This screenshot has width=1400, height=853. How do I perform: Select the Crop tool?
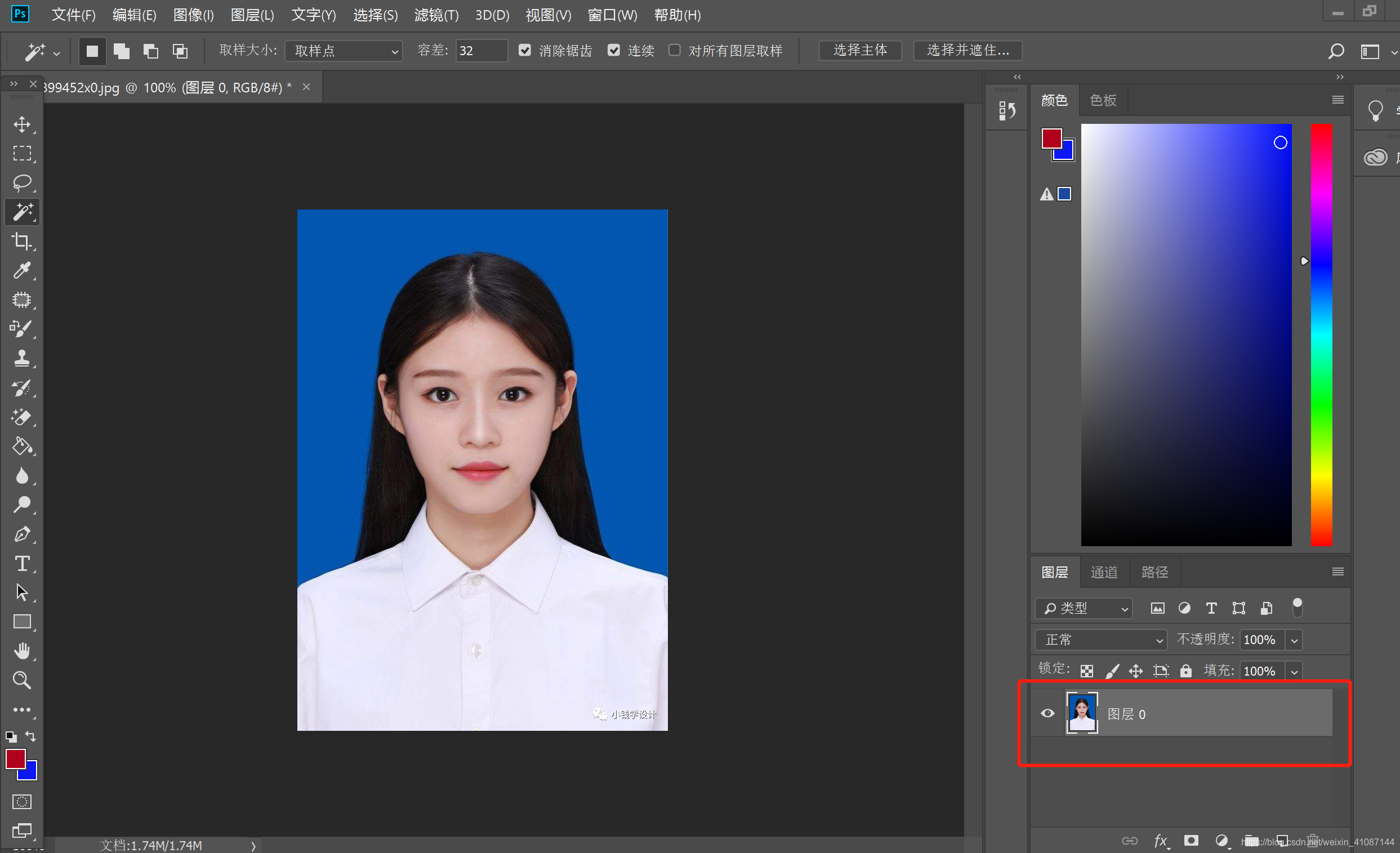(x=21, y=242)
